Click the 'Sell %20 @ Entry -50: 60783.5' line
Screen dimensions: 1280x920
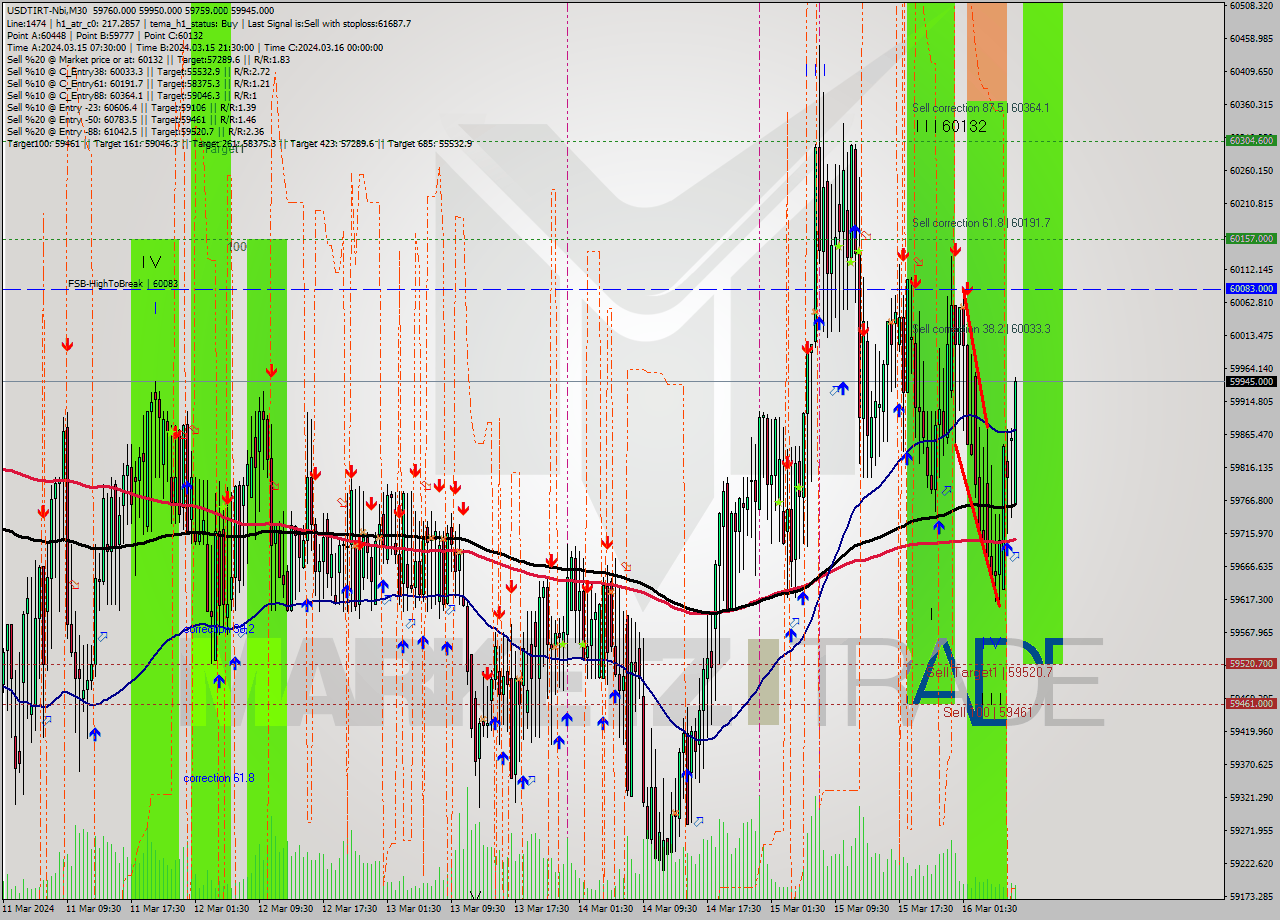click(x=132, y=119)
